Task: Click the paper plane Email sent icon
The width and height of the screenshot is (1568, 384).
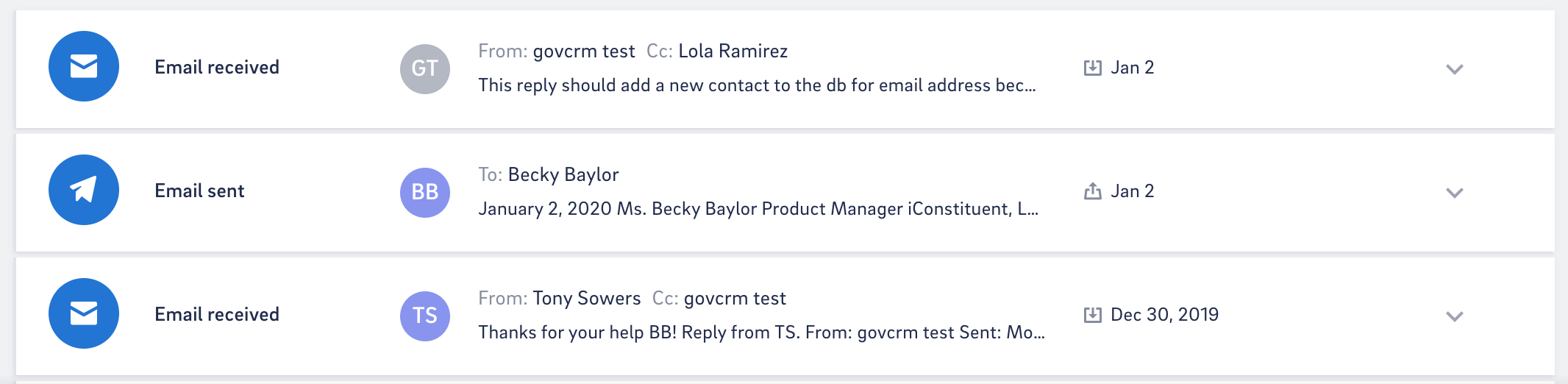Action: [x=84, y=190]
